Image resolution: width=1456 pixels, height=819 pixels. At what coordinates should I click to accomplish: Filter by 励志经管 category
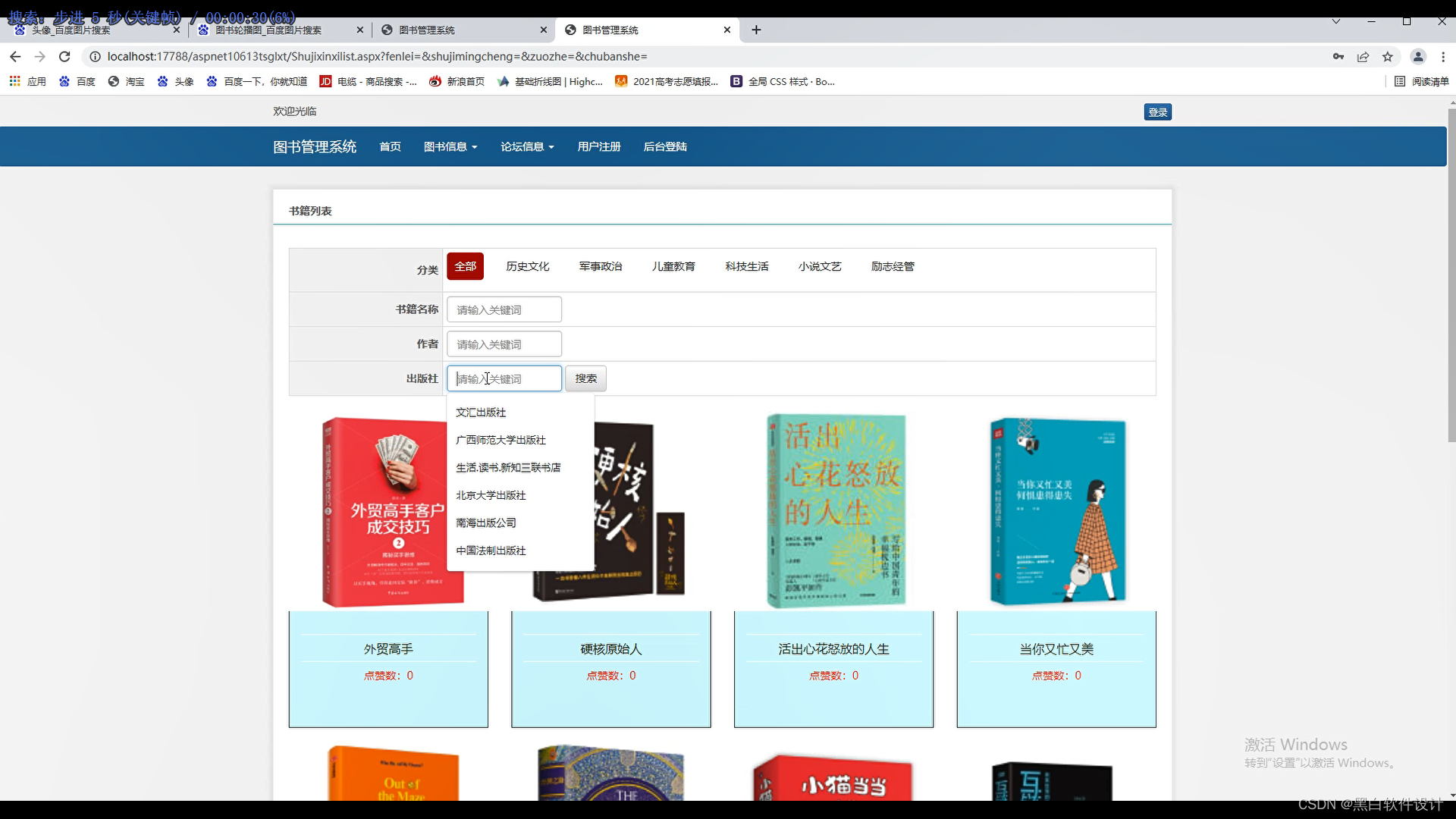893,266
